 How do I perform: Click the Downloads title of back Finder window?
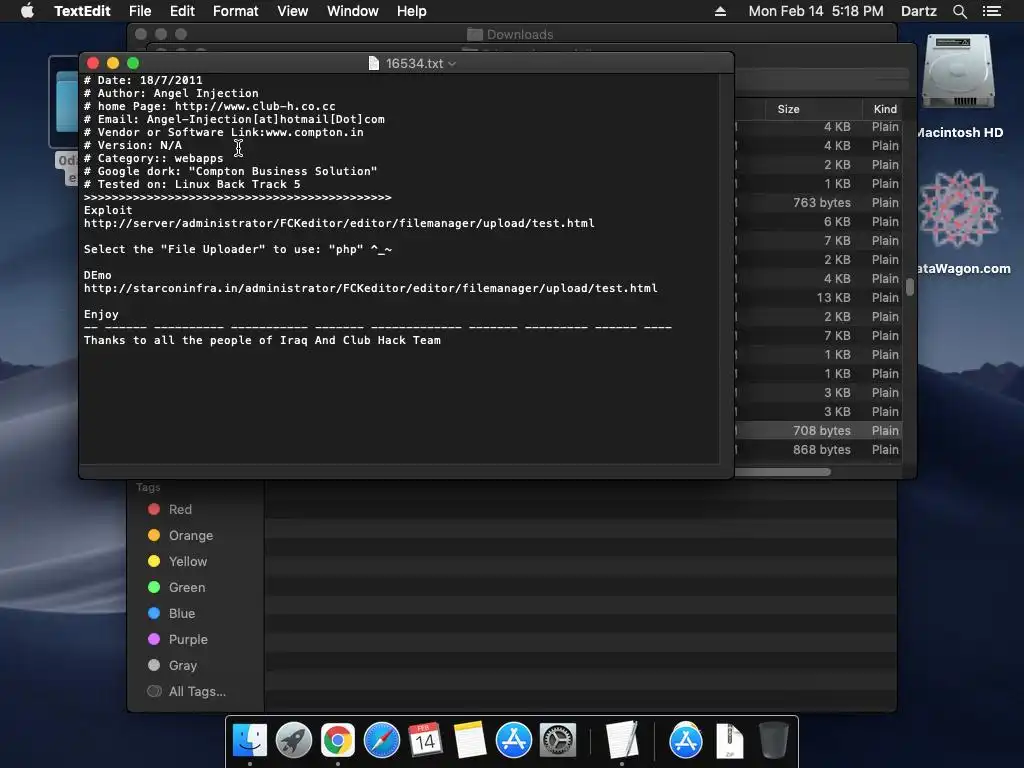[520, 35]
